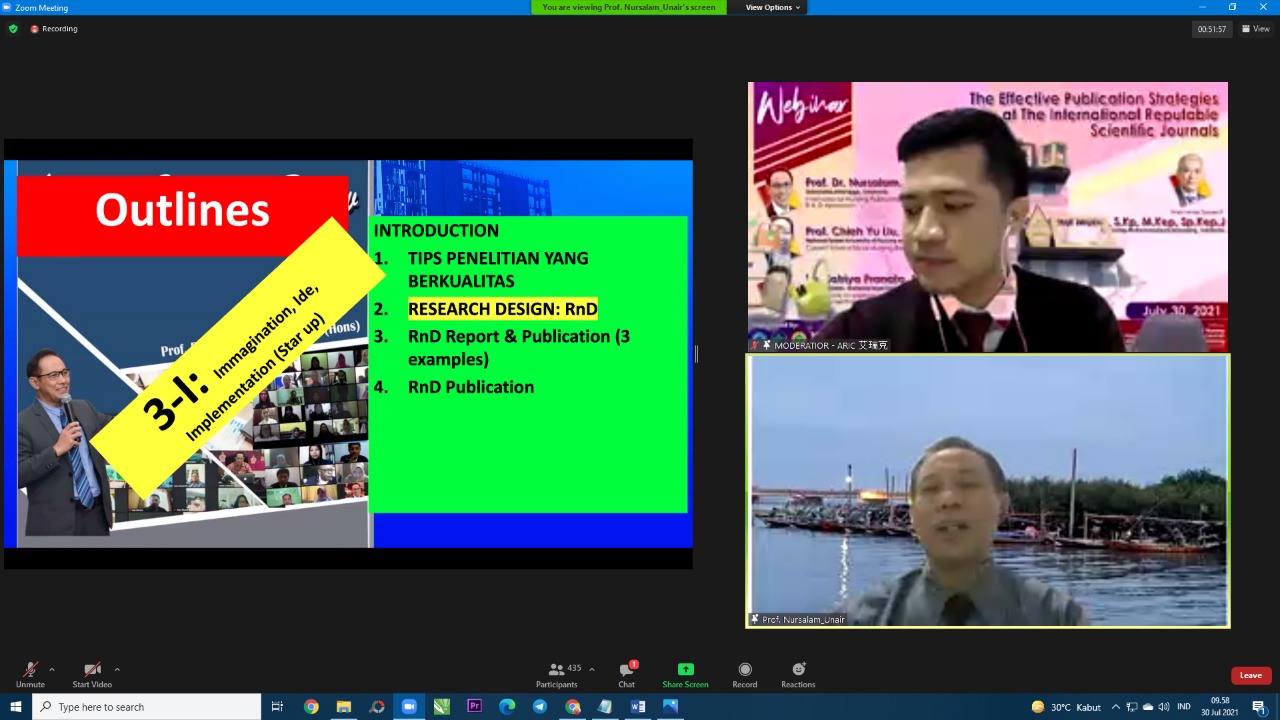1280x720 pixels.
Task: Open the Photos app taskbar icon
Action: click(670, 707)
